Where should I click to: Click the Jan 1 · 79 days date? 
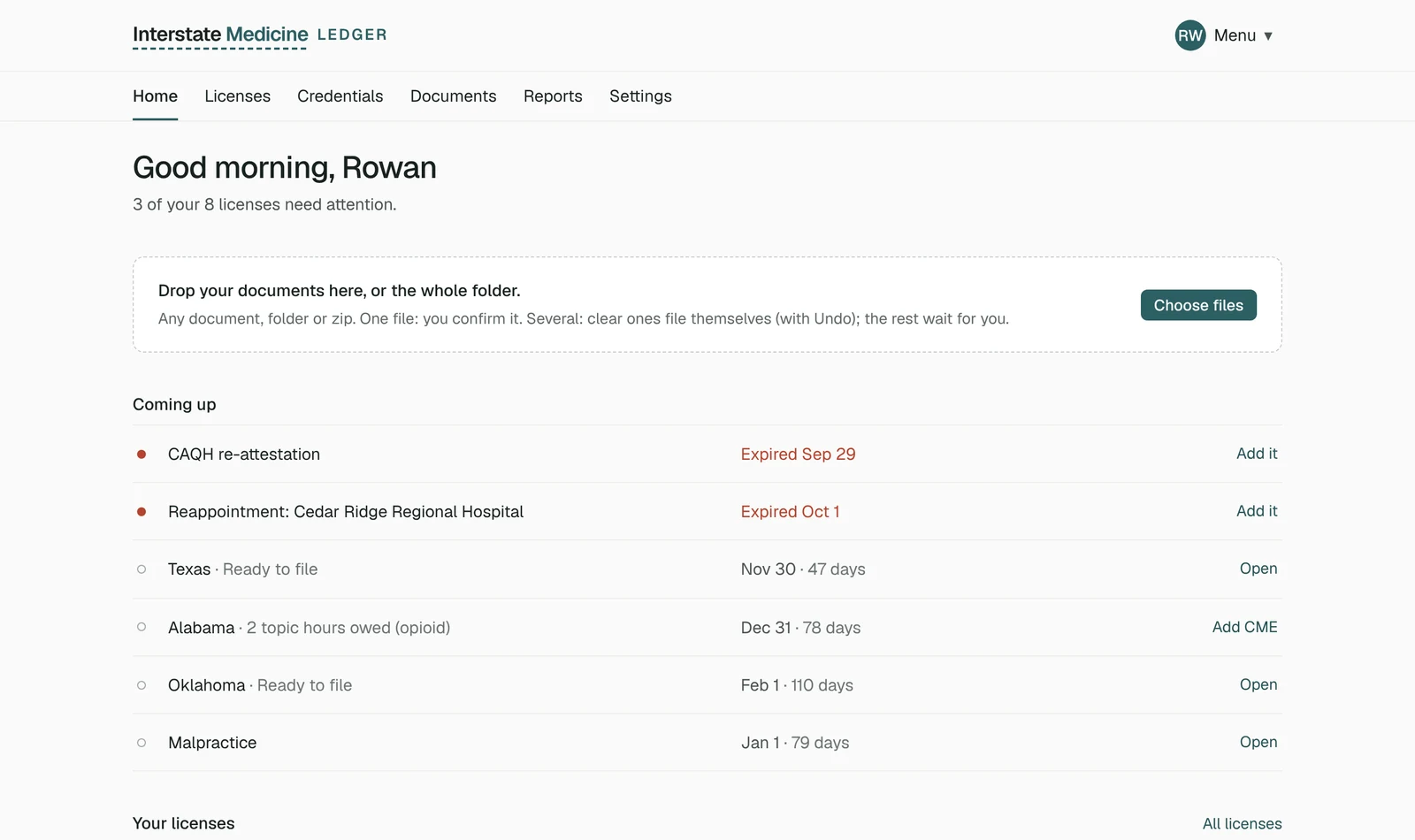click(795, 743)
